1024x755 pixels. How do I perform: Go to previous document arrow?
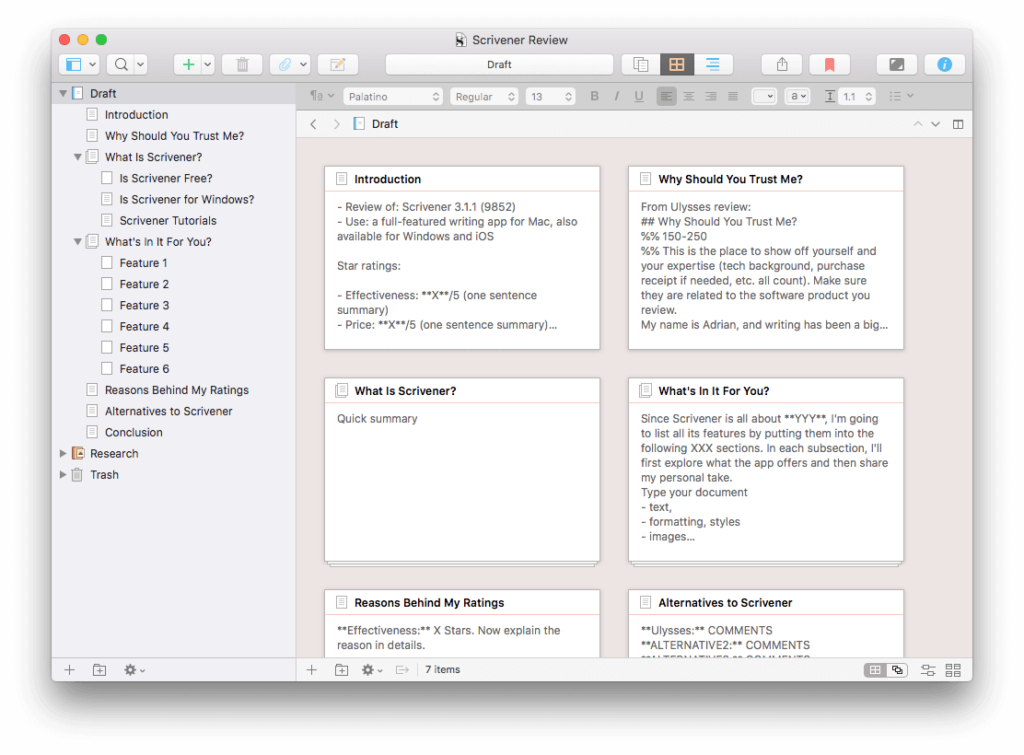[x=918, y=124]
